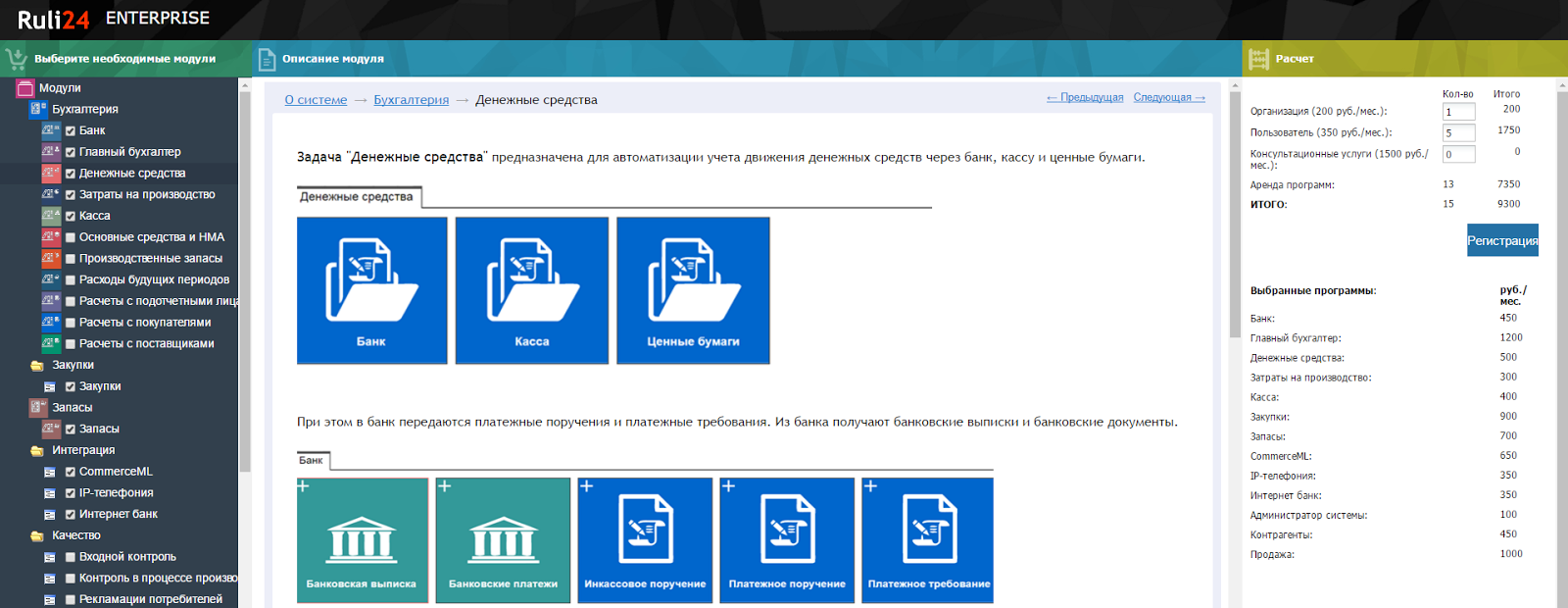Click the icon next to Расчеты с поставщиками
Viewport: 1568px width, 608px height.
51,343
